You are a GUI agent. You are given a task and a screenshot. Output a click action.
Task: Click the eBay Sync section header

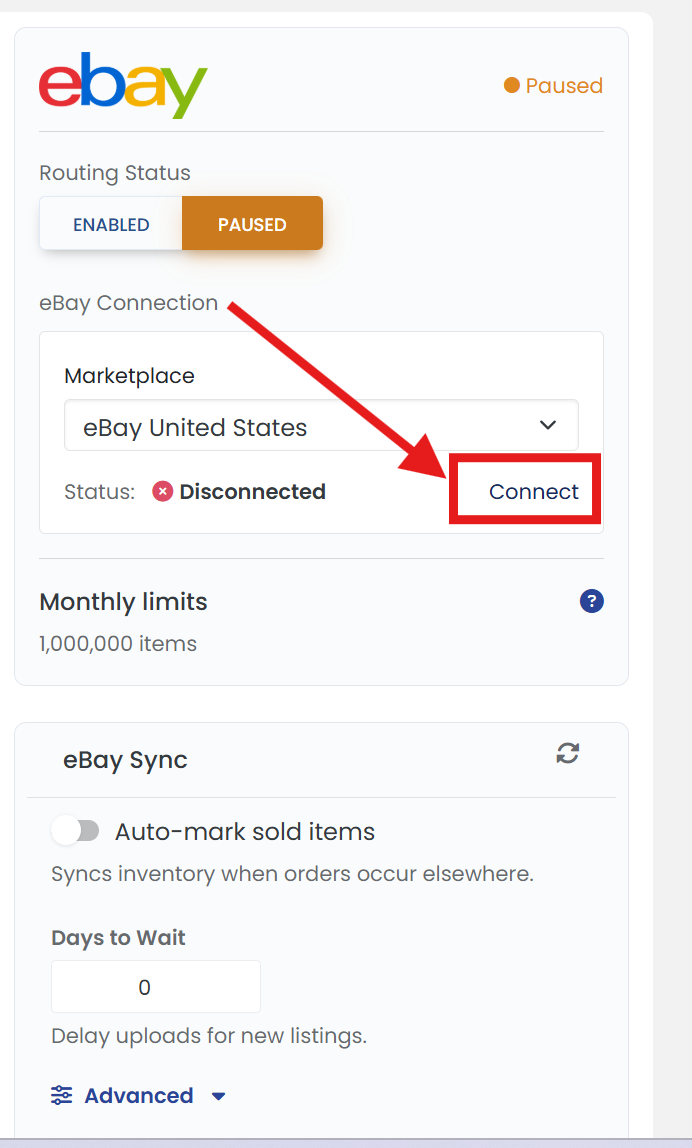pyautogui.click(x=125, y=760)
